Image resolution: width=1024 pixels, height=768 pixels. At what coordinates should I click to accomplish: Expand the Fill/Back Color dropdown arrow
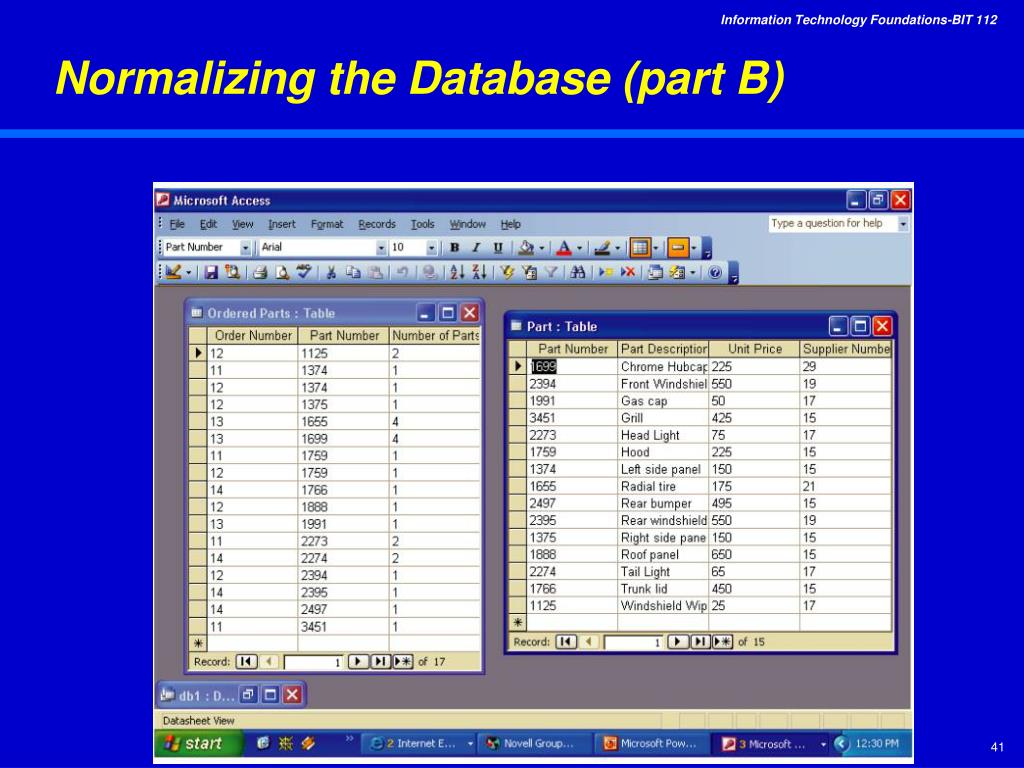[x=541, y=248]
